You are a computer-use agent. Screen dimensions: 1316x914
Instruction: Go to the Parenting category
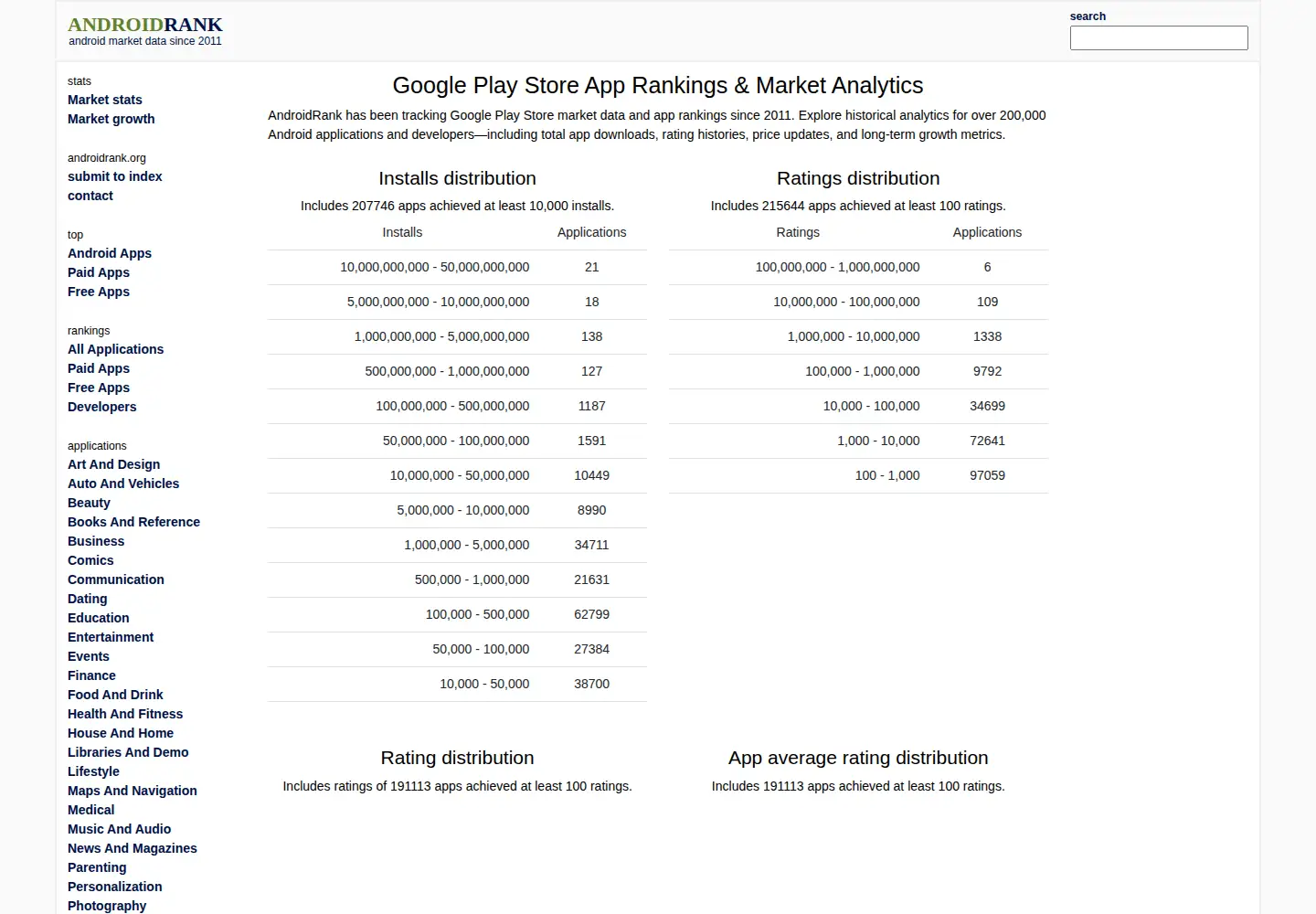[97, 867]
